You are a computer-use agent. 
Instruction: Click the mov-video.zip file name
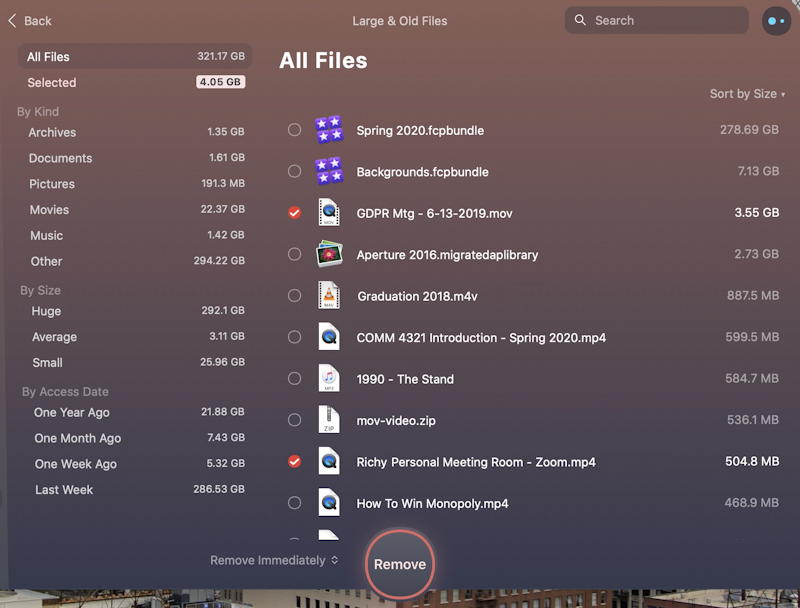[396, 421]
